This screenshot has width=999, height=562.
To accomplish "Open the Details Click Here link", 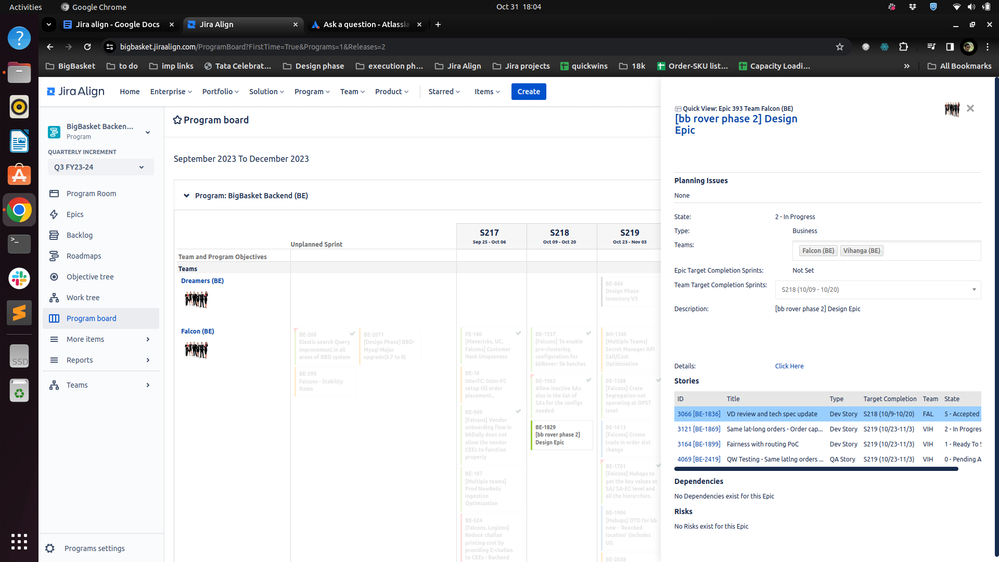I will [789, 366].
